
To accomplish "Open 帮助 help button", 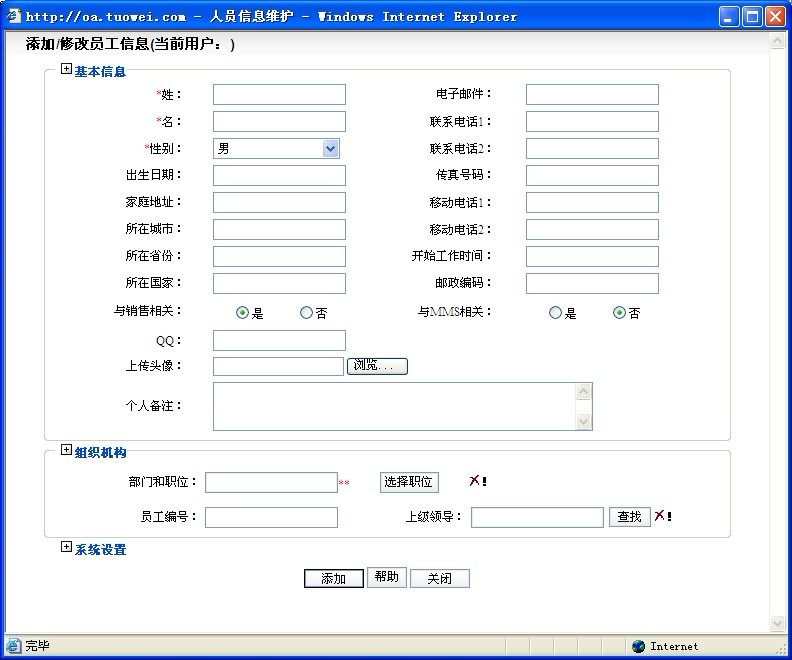I will pyautogui.click(x=386, y=577).
